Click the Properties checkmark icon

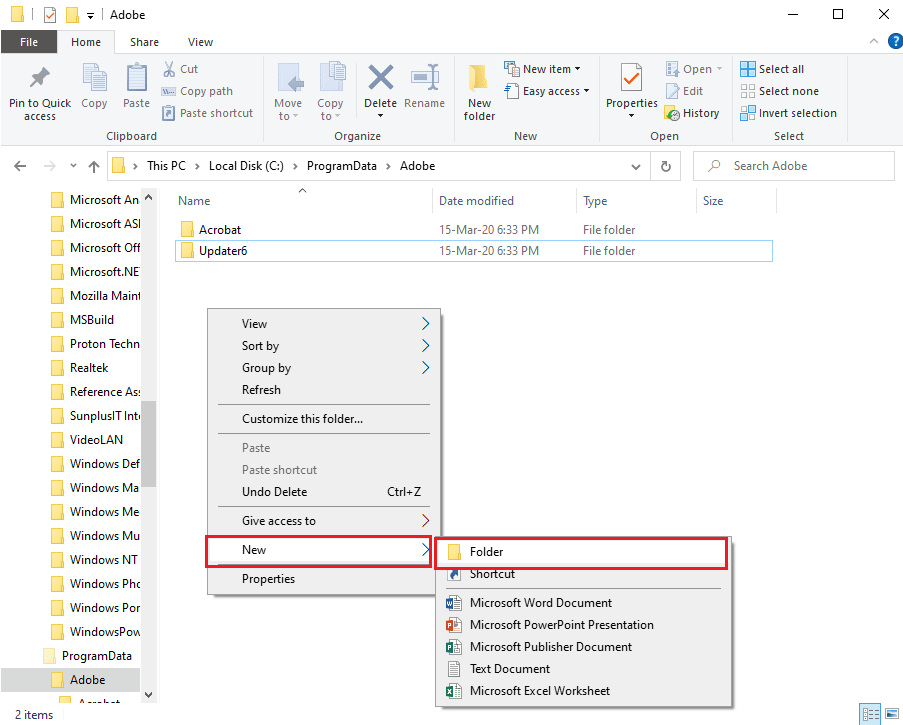(631, 78)
